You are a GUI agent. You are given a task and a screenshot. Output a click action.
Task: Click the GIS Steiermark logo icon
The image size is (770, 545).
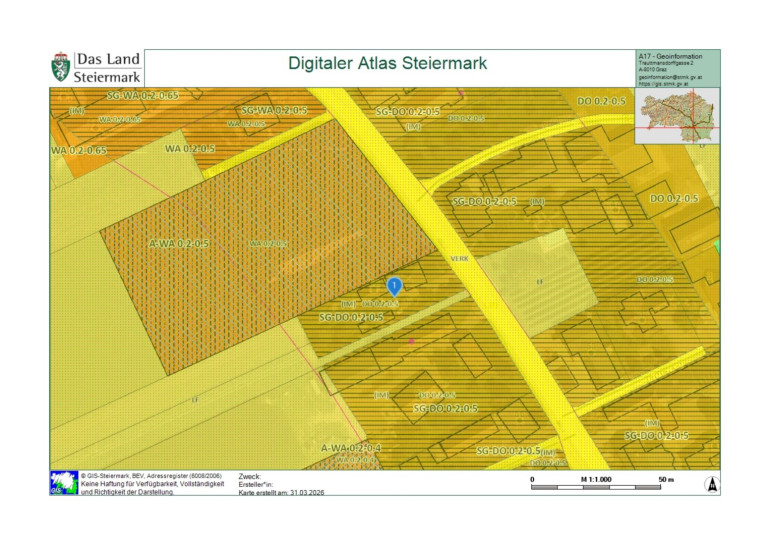[59, 483]
